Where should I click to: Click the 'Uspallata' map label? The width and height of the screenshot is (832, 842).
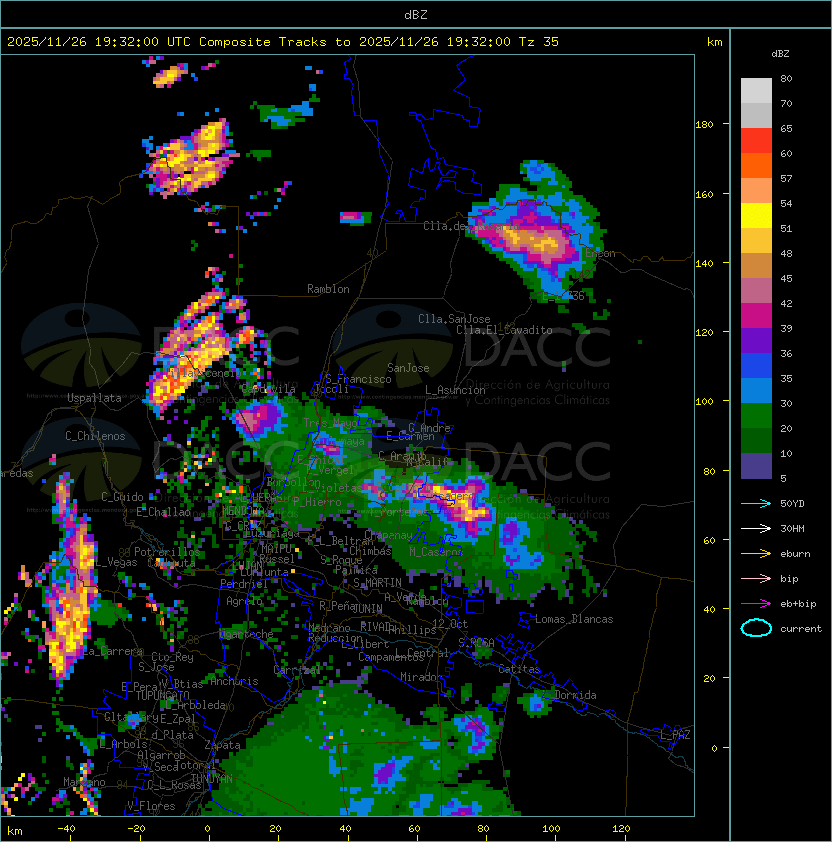tap(94, 398)
